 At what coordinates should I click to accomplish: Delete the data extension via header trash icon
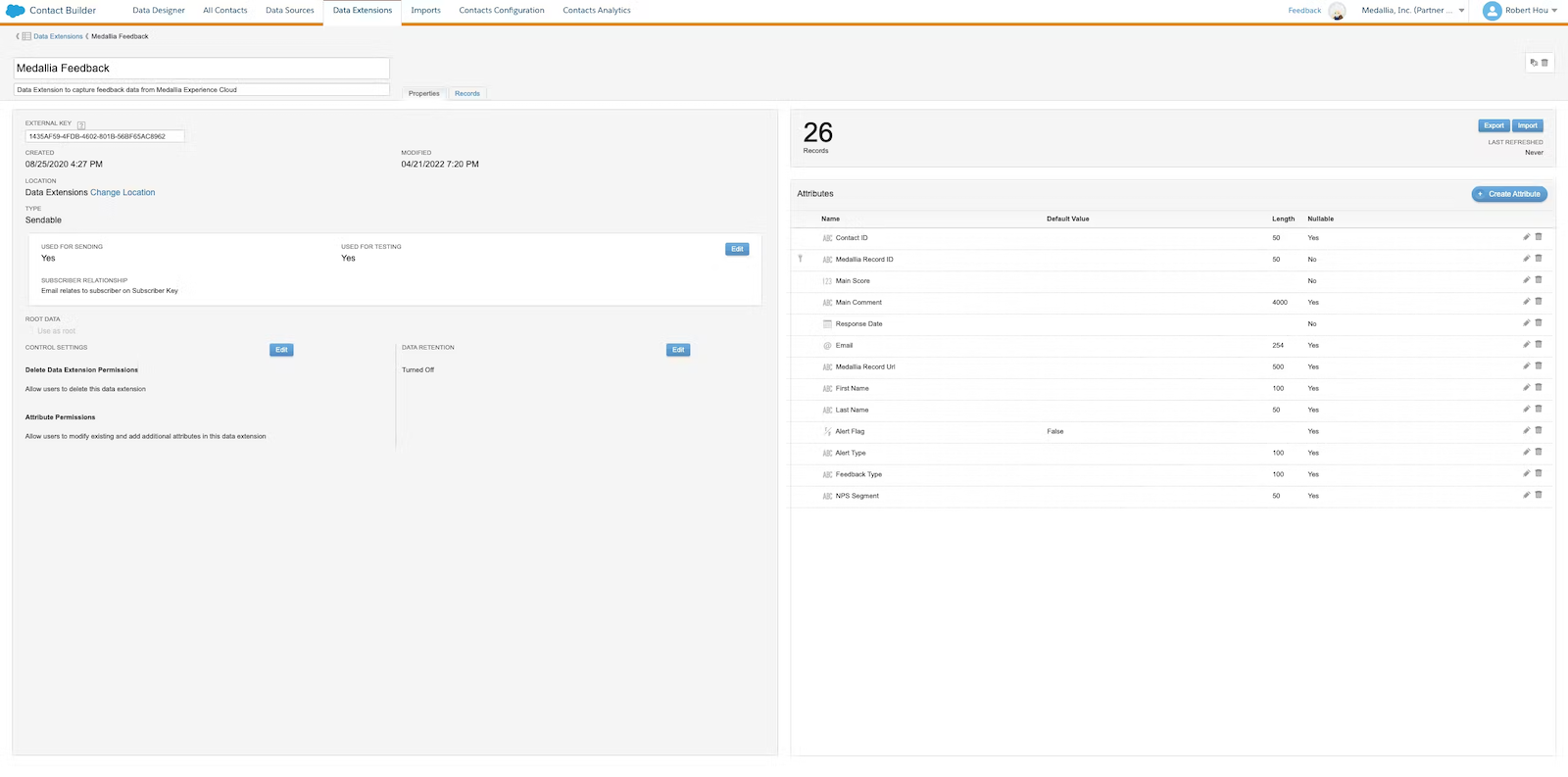[x=1545, y=63]
